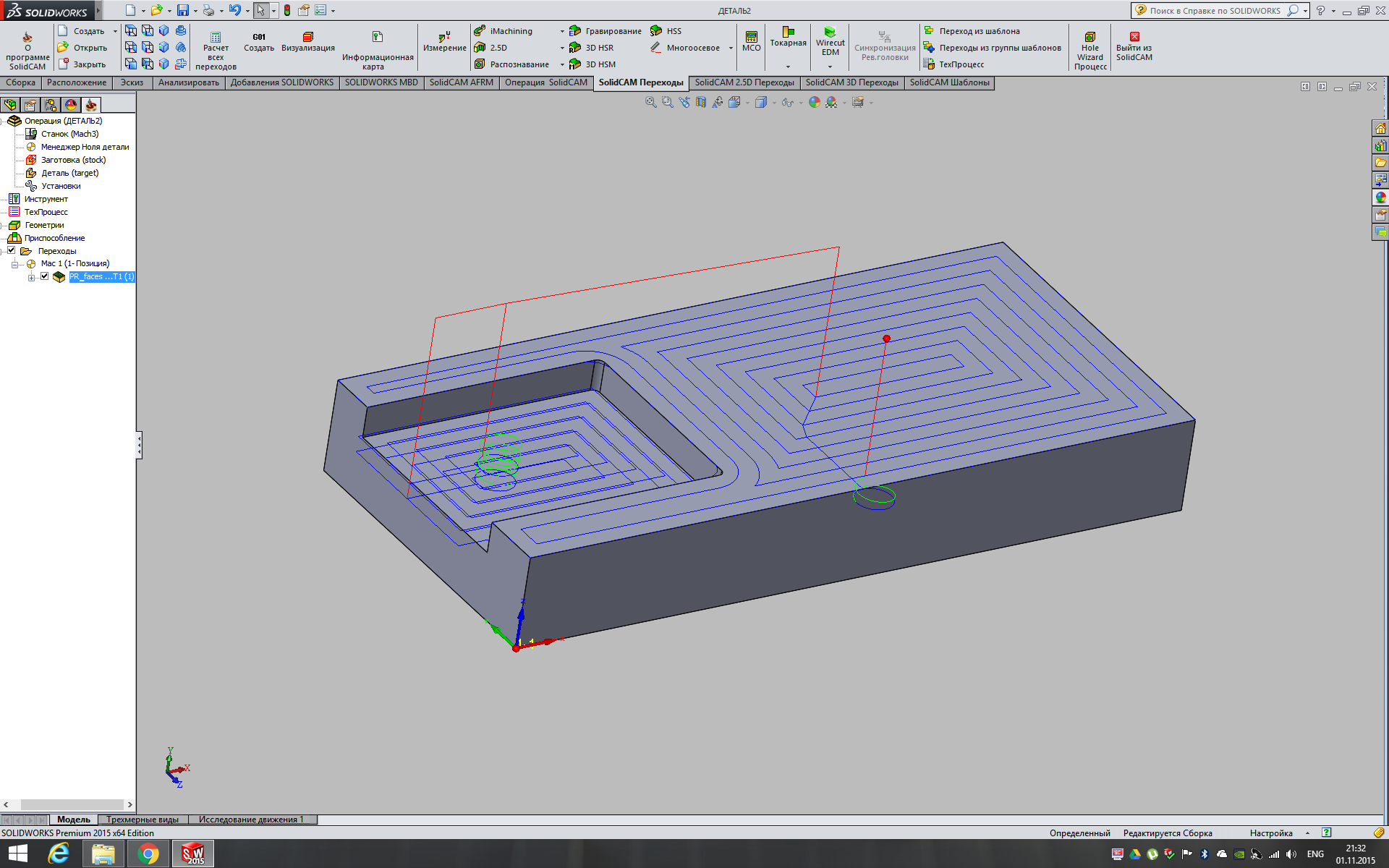Click the MCO icon in ribbon
Viewport: 1389px width, 868px height.
(x=751, y=37)
